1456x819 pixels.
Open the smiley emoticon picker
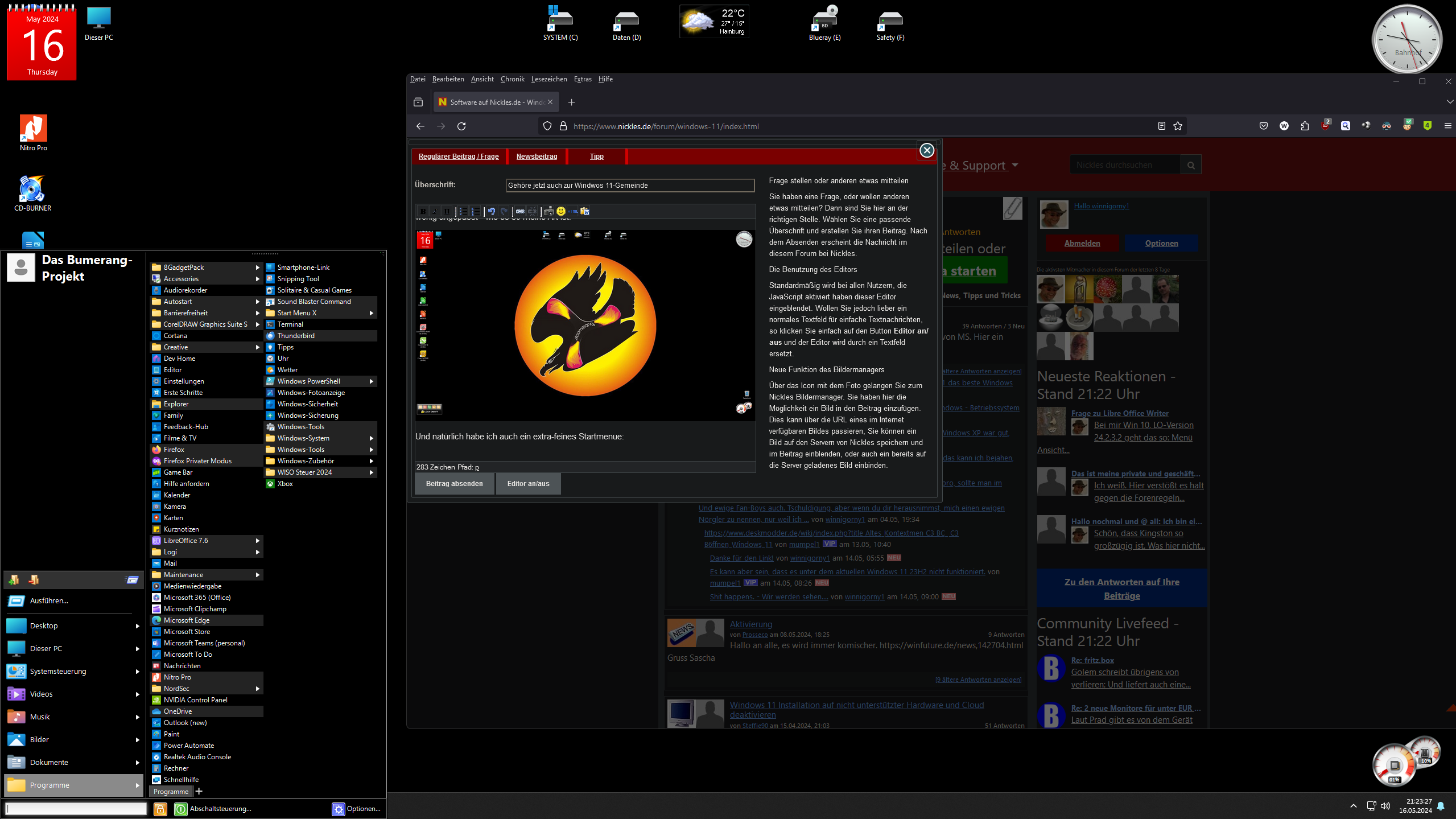pyautogui.click(x=561, y=211)
